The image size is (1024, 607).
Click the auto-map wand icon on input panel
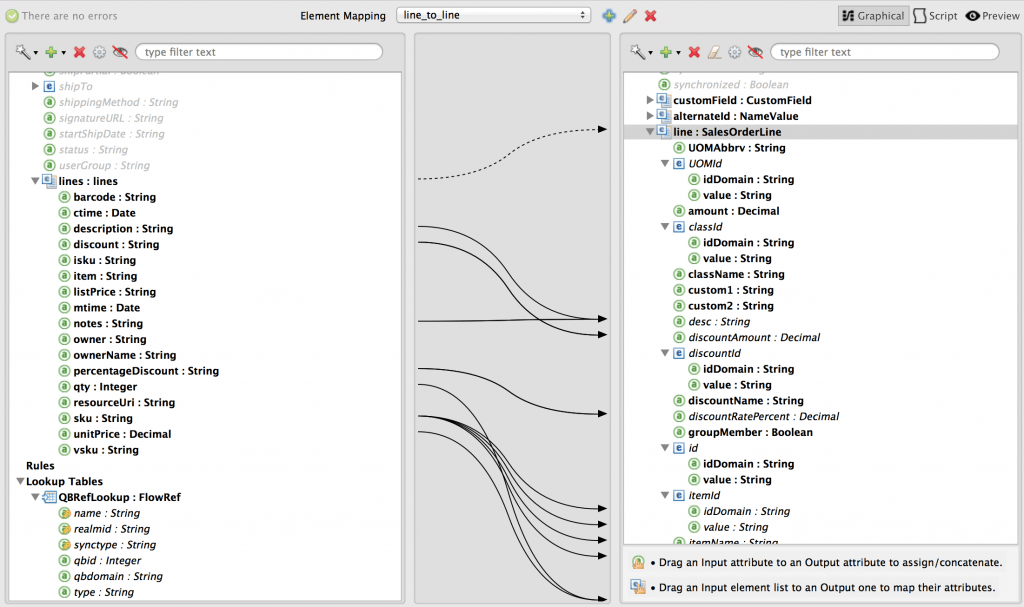[21, 51]
